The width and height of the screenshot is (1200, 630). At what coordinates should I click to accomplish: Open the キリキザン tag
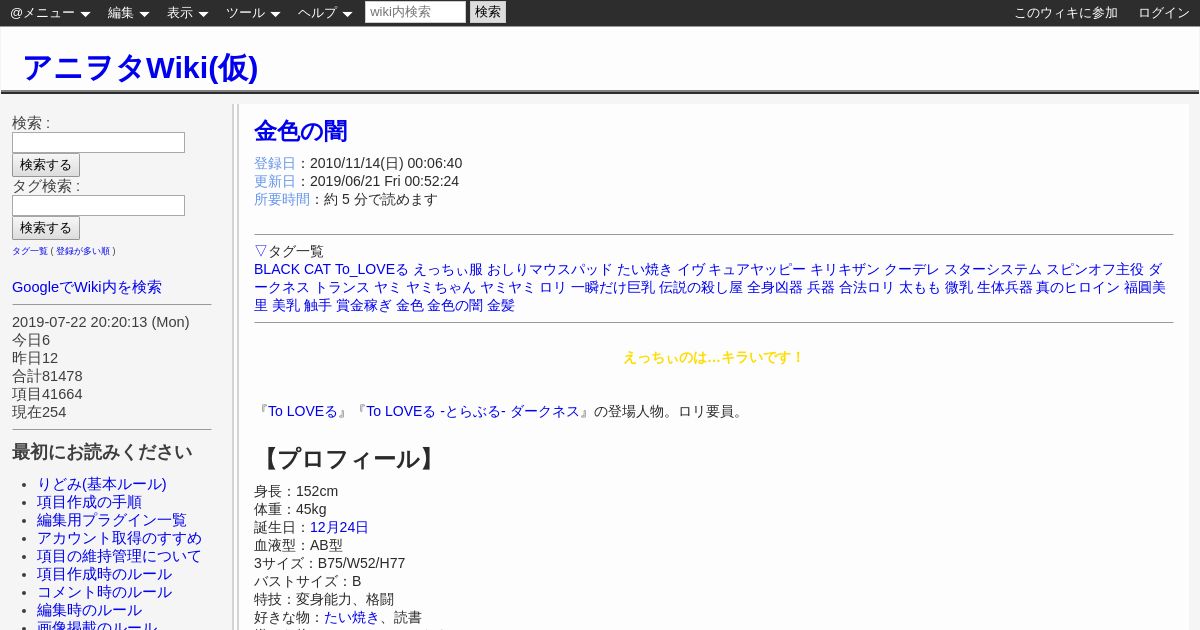845,269
